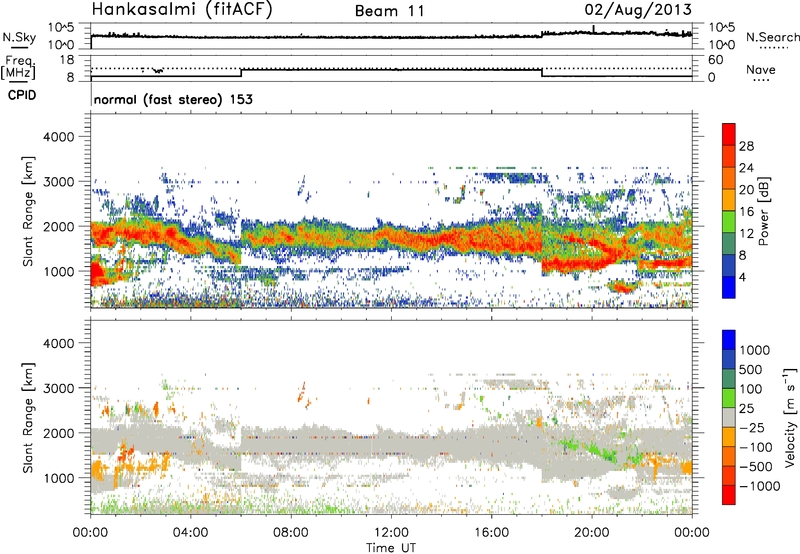Click the CPID label
Viewport: 800px width, 554px height.
(x=22, y=95)
